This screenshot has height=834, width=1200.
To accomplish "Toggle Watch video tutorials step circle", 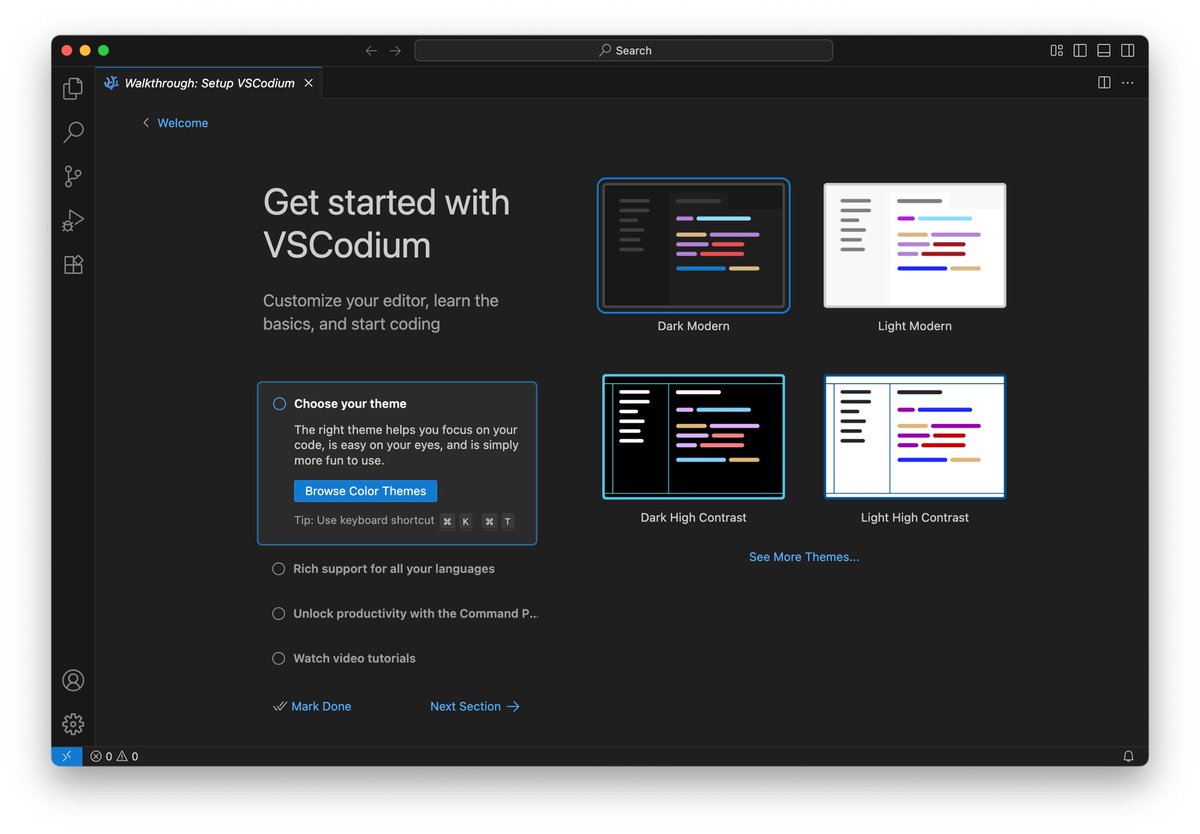I will [279, 658].
